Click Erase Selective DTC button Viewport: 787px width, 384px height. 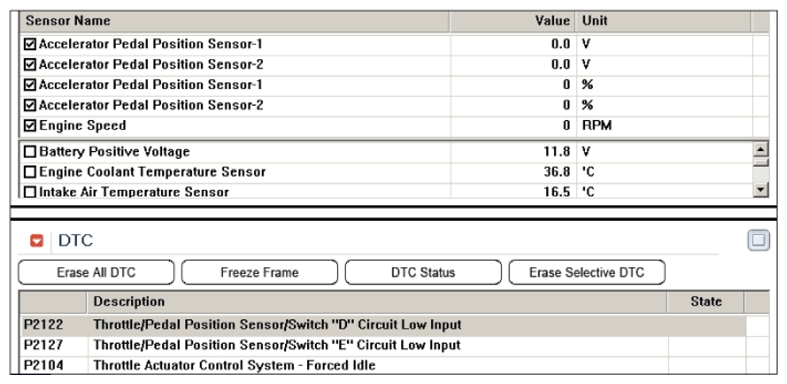(587, 273)
